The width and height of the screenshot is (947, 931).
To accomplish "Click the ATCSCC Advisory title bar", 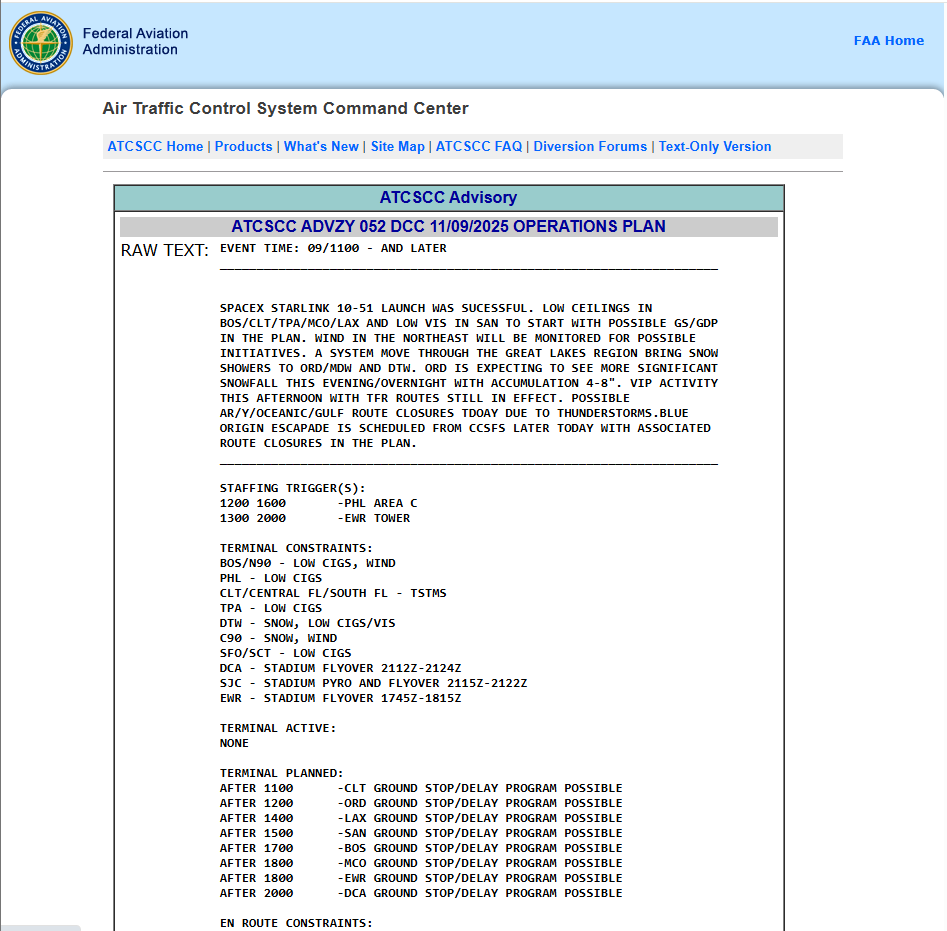I will click(449, 197).
